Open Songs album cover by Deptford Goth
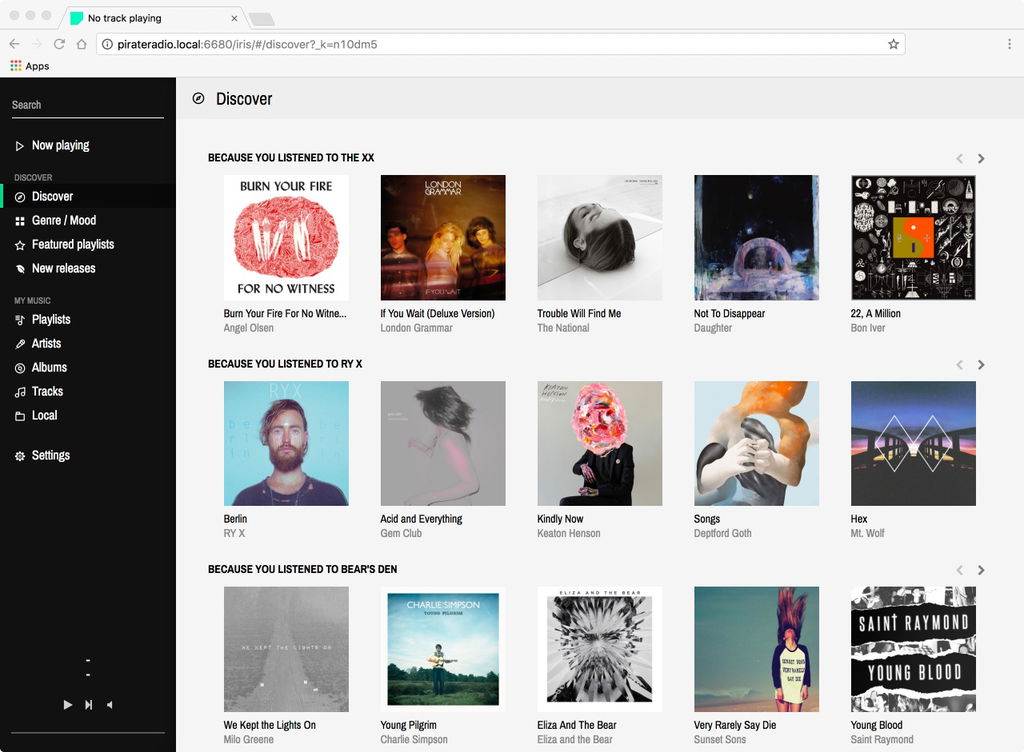 756,443
